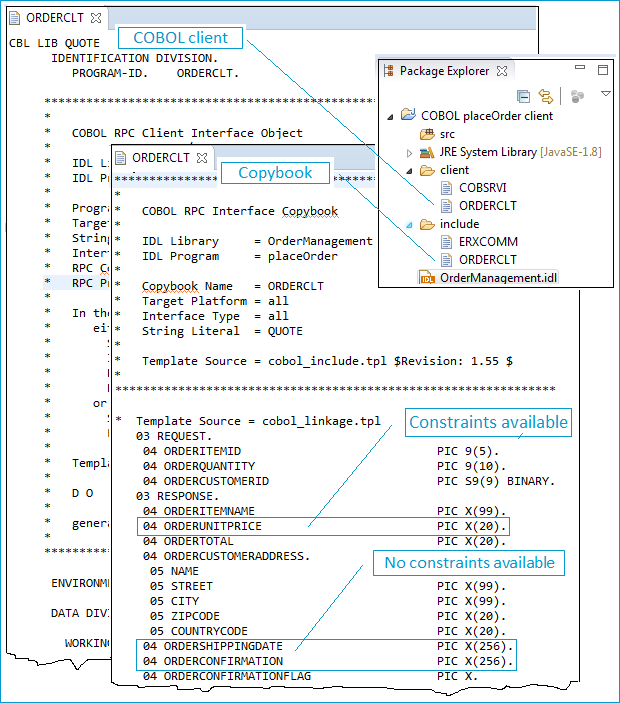Select the client folder item
This screenshot has width=620, height=703.
(x=454, y=170)
